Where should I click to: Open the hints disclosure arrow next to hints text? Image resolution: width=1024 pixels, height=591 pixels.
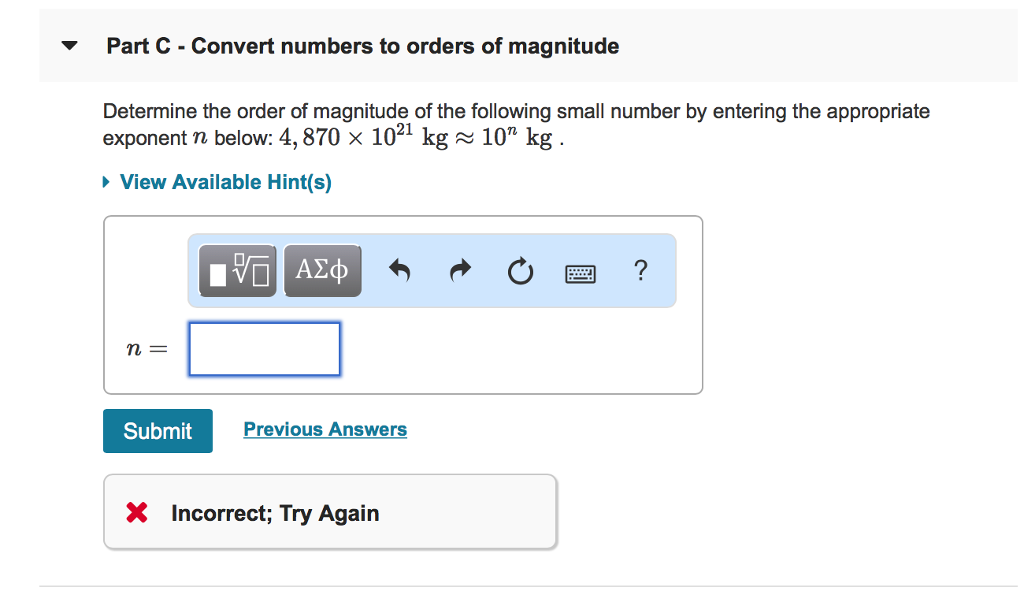(x=106, y=182)
